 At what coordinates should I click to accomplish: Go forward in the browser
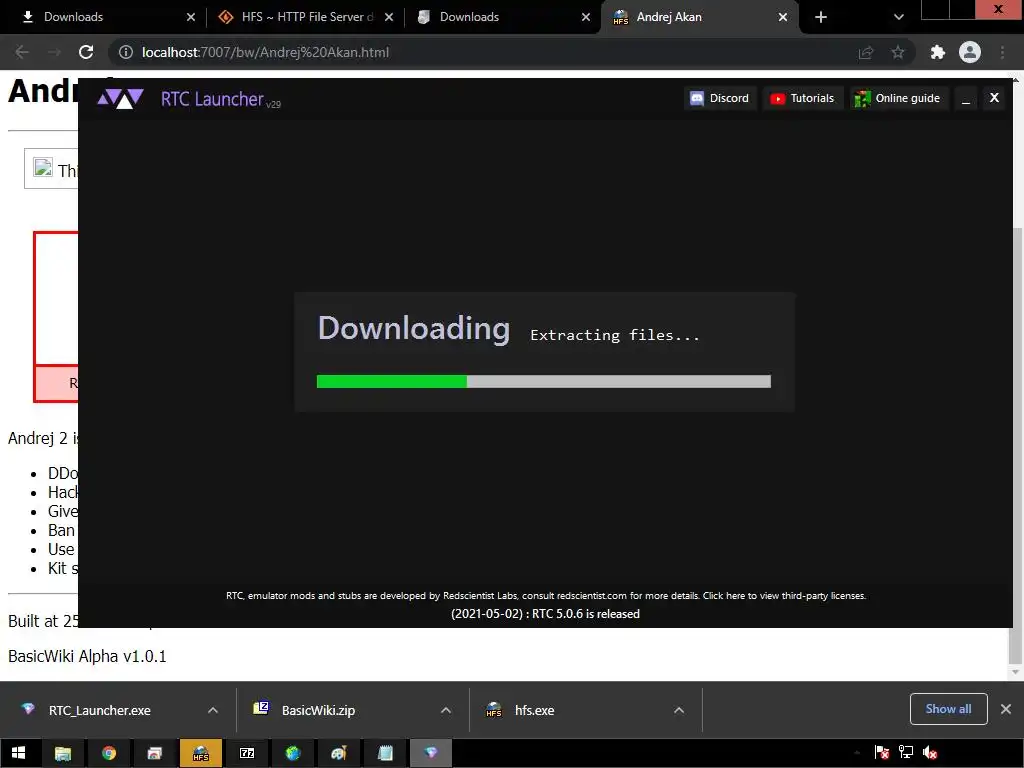[x=54, y=52]
